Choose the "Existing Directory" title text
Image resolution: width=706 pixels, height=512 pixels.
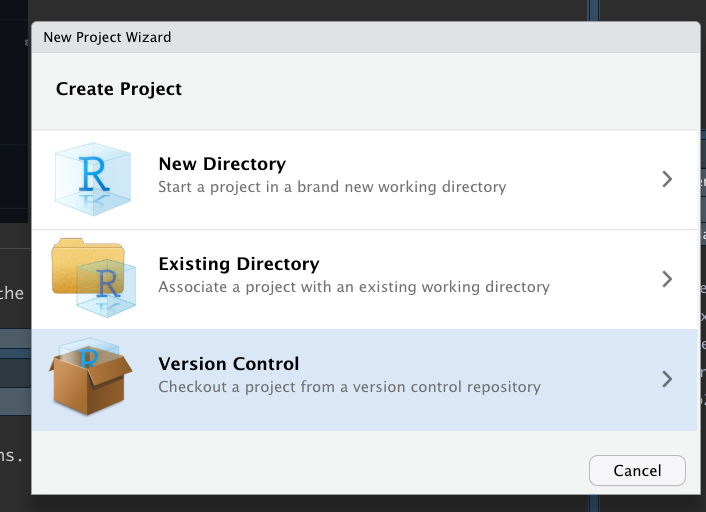coord(239,264)
